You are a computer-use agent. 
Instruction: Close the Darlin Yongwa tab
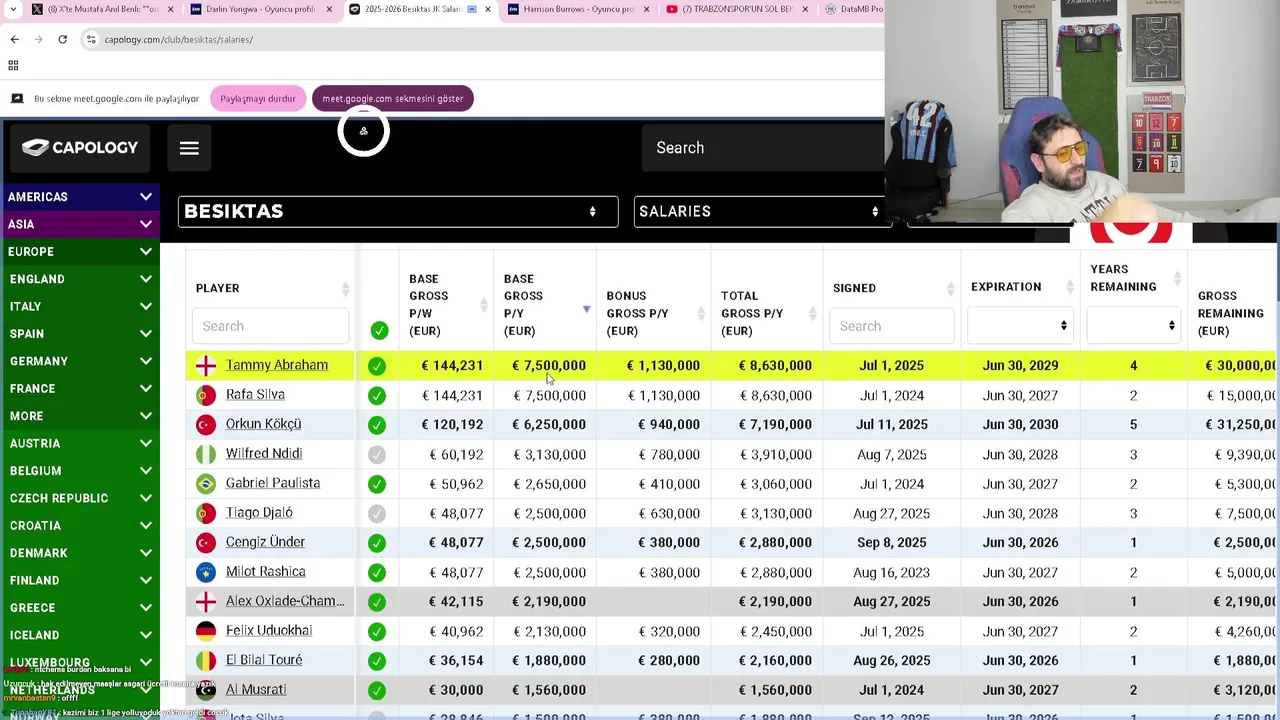tap(329, 9)
